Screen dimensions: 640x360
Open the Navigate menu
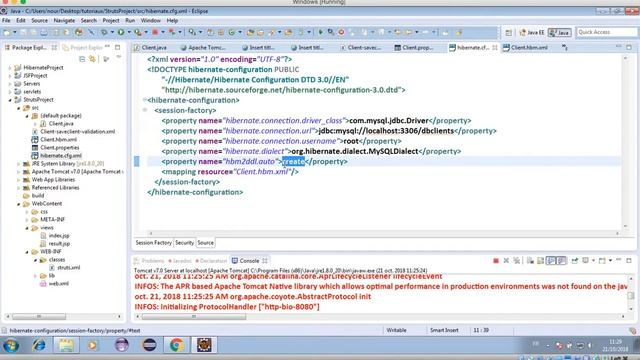[64, 20]
